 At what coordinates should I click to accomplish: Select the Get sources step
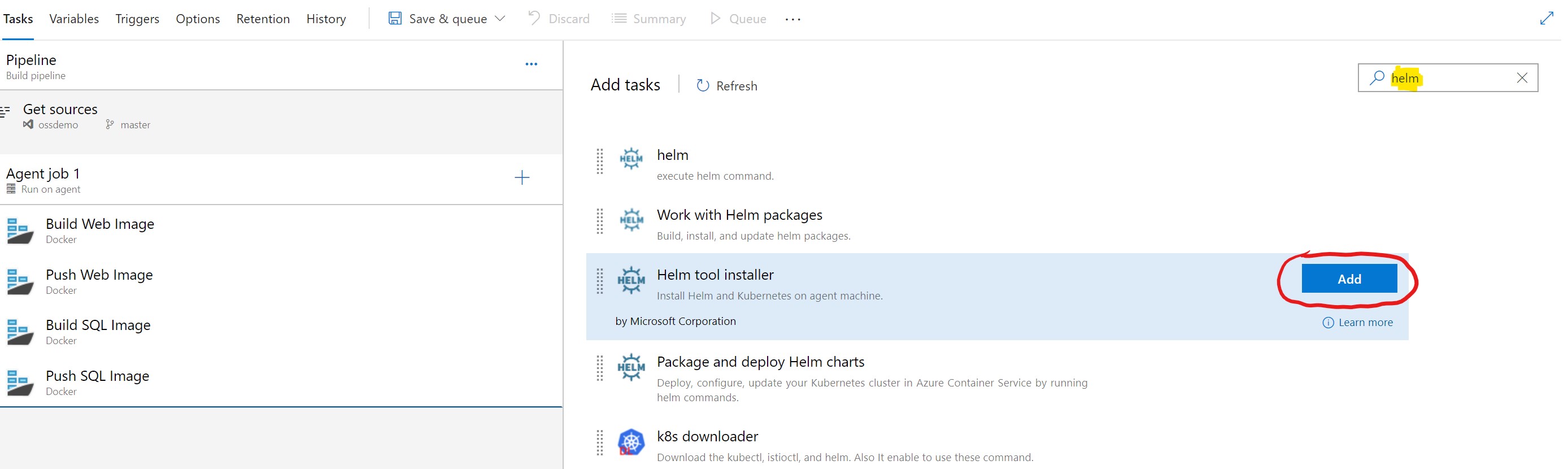(281, 122)
